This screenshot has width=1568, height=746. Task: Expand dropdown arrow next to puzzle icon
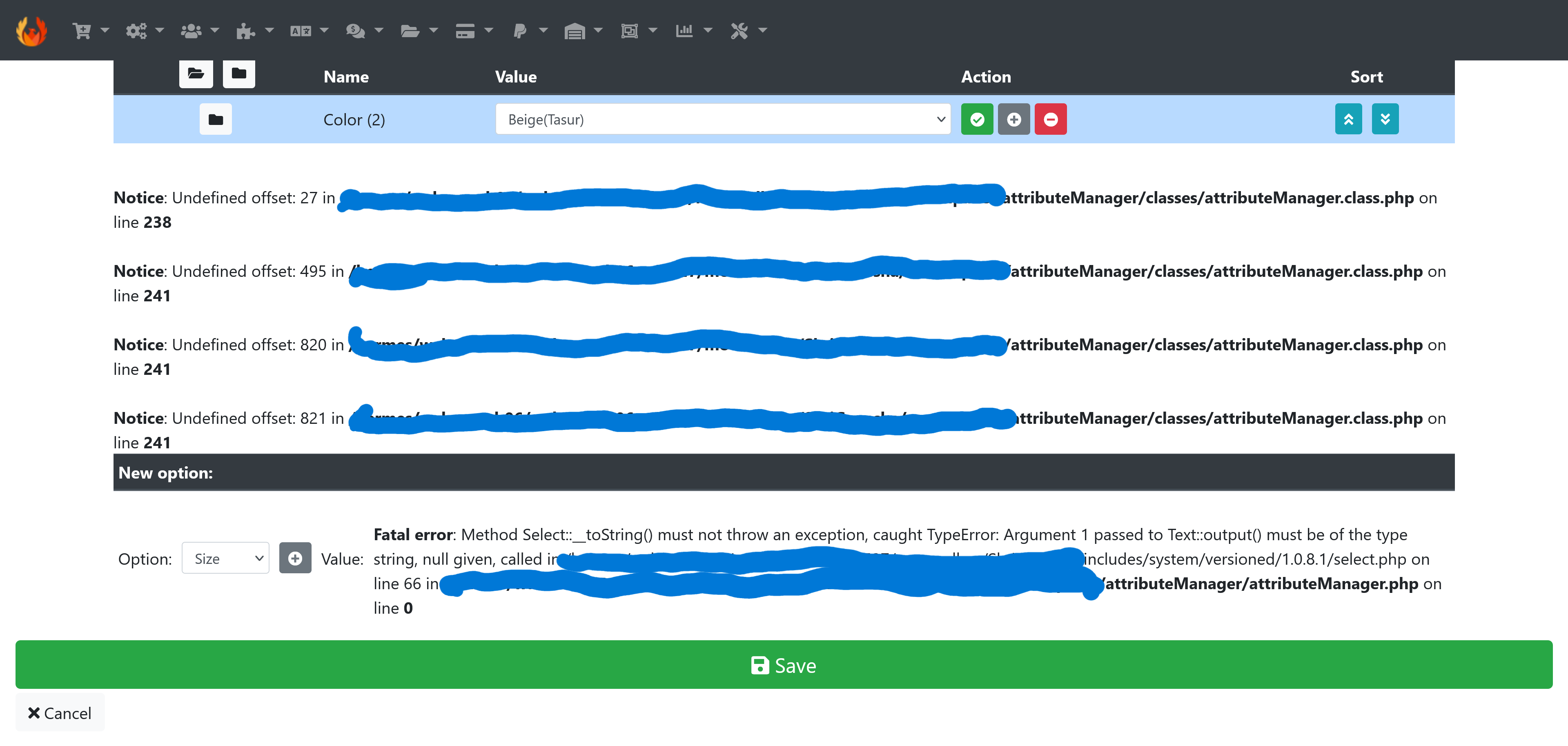click(269, 31)
